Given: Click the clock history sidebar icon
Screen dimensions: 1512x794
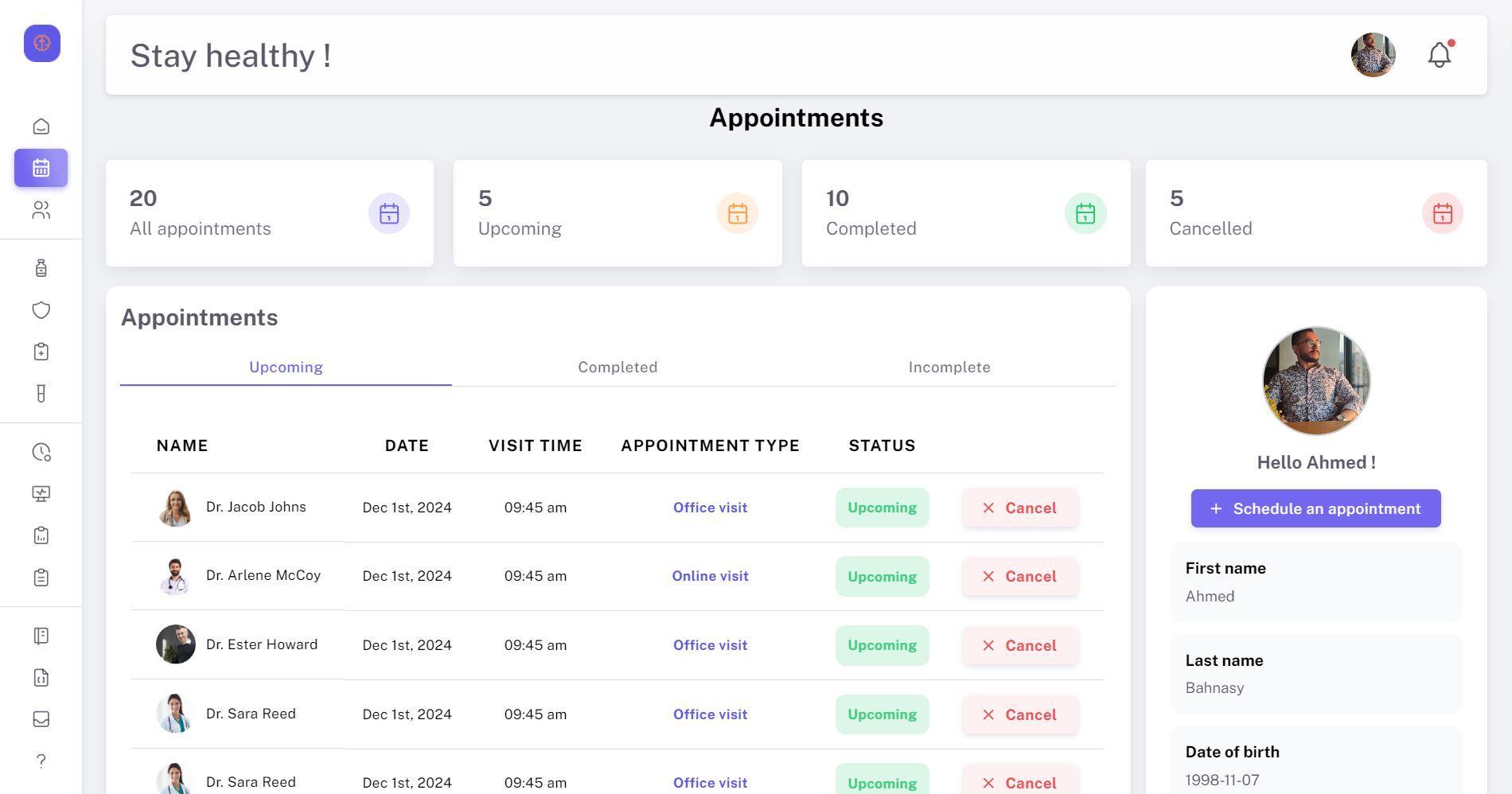Looking at the screenshot, I should click(x=41, y=452).
